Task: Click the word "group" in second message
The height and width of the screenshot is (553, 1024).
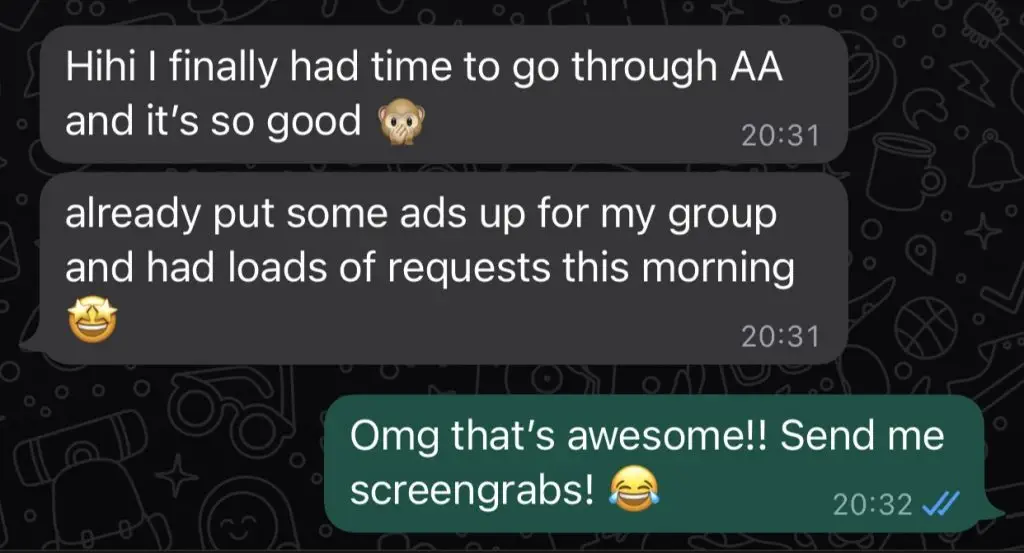Action: 722,217
